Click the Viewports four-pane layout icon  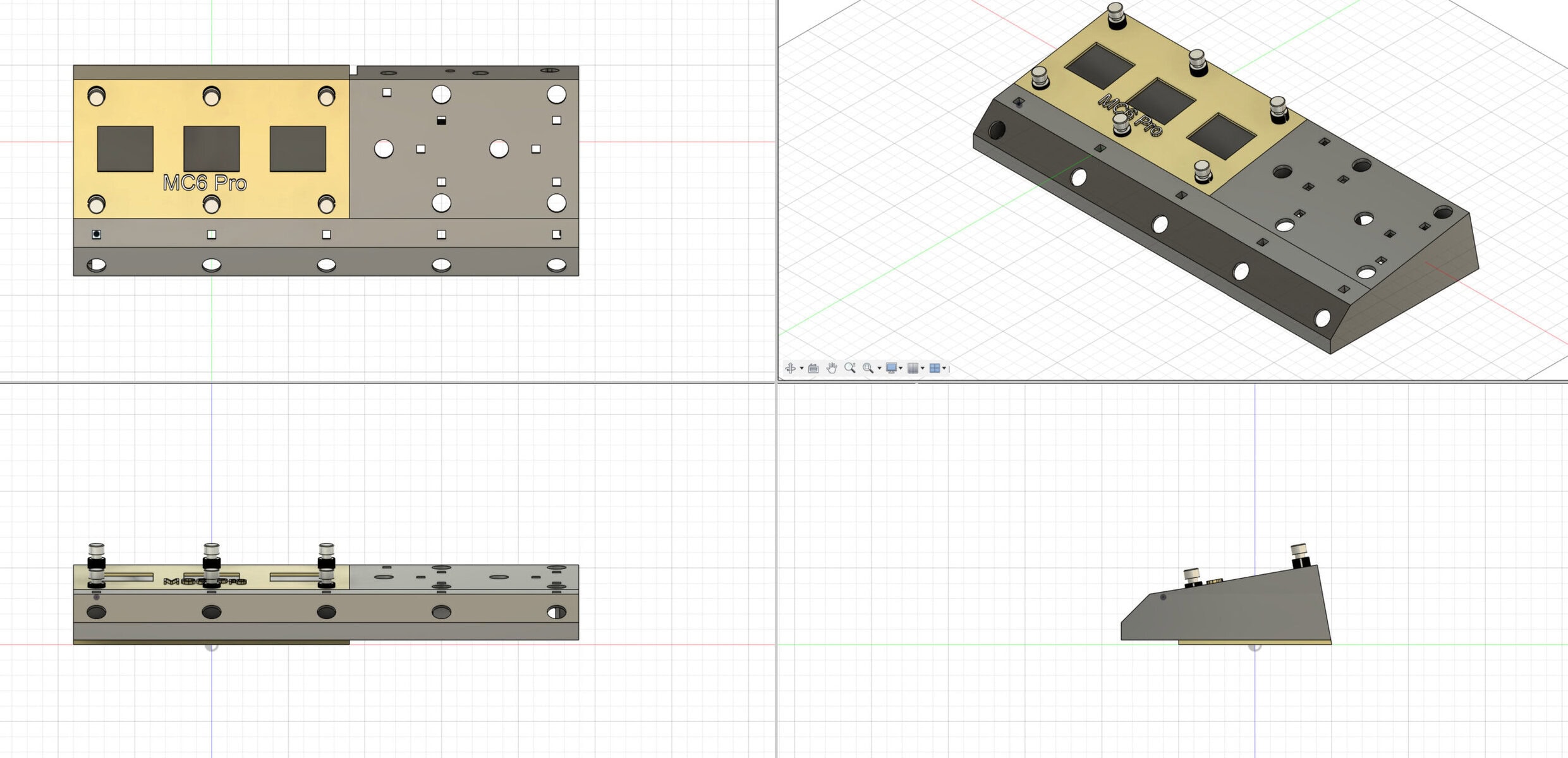tap(935, 368)
